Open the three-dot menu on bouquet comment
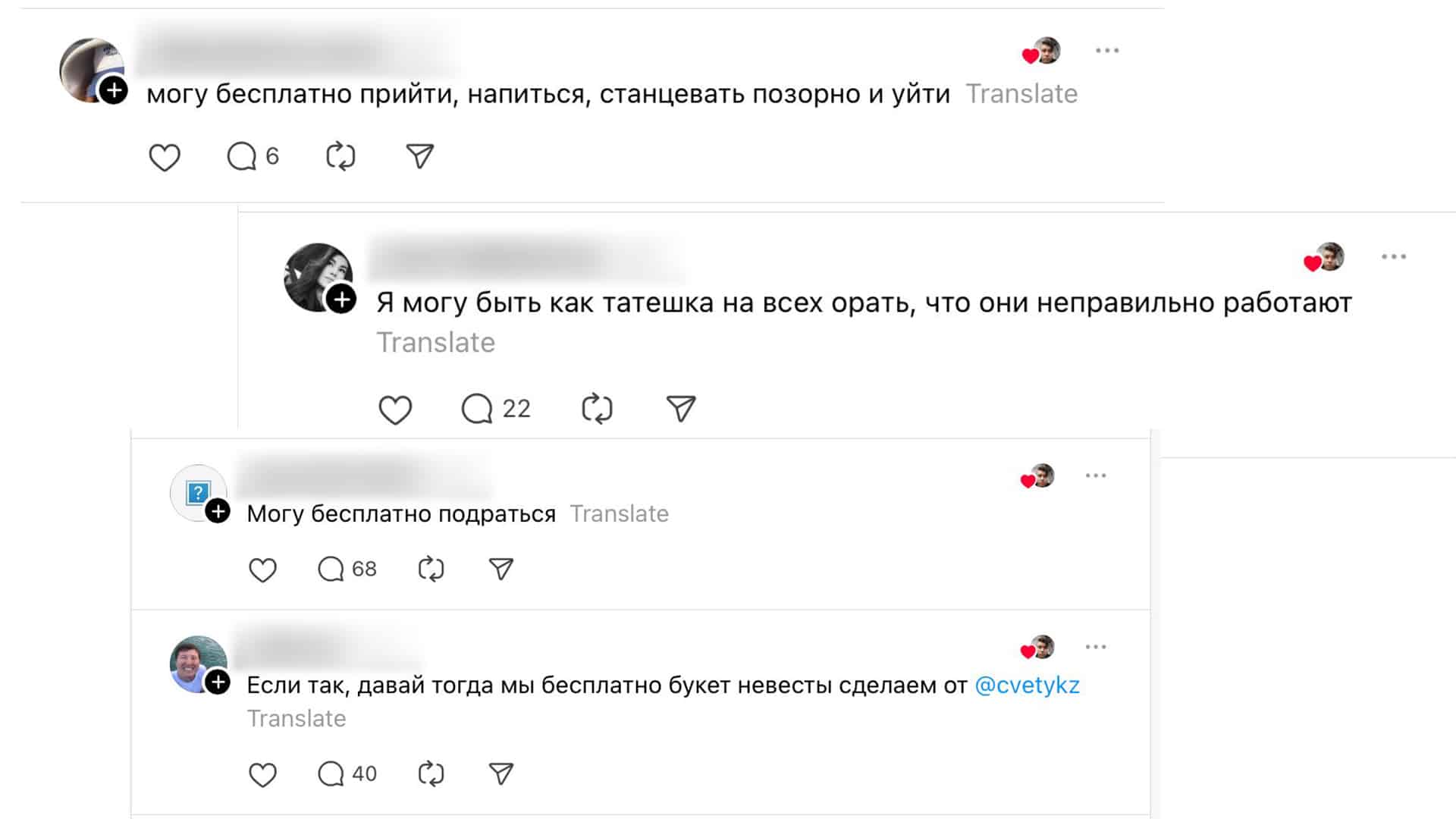Screen dimensions: 1456x819 click(1096, 647)
